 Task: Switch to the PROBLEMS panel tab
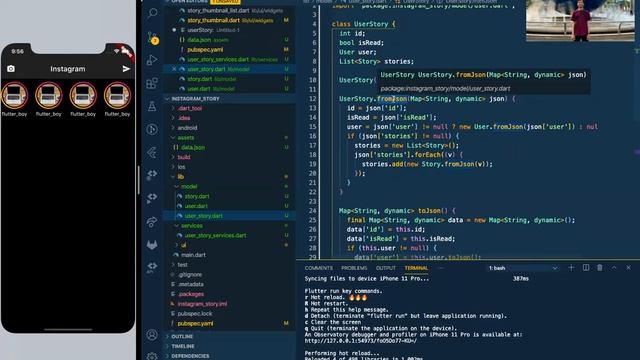[x=354, y=268]
